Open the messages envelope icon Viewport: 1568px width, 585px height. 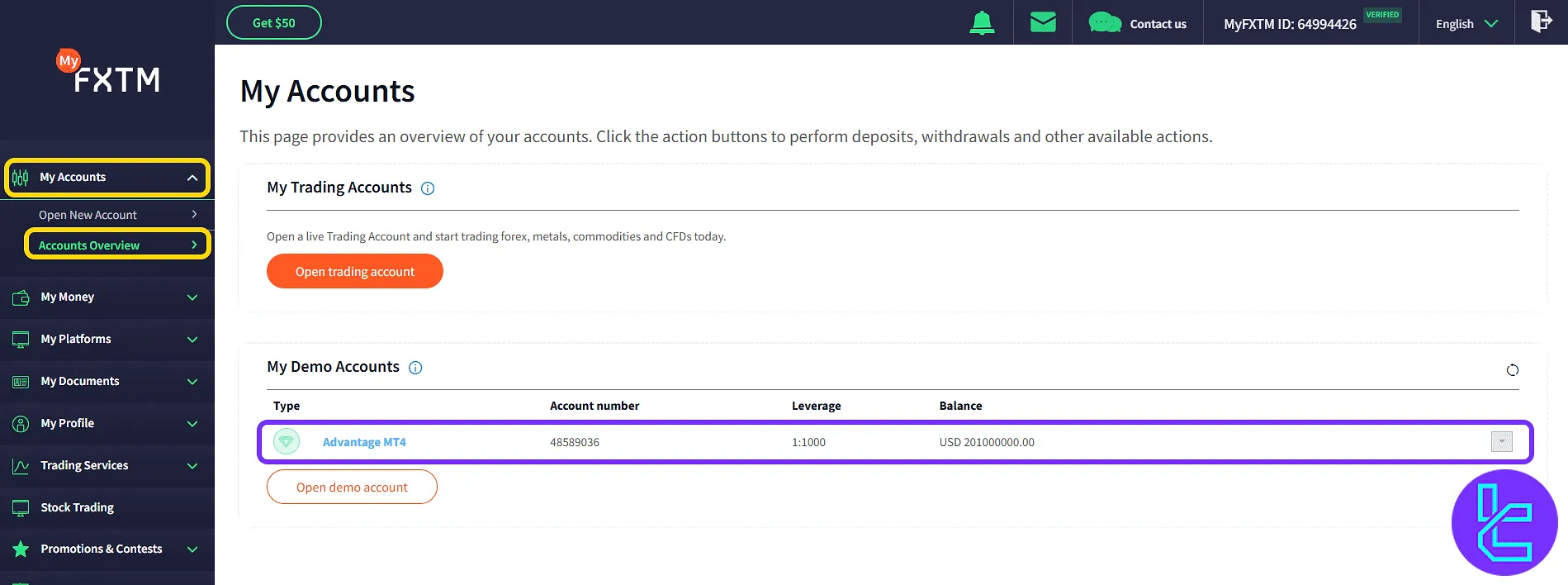1043,22
